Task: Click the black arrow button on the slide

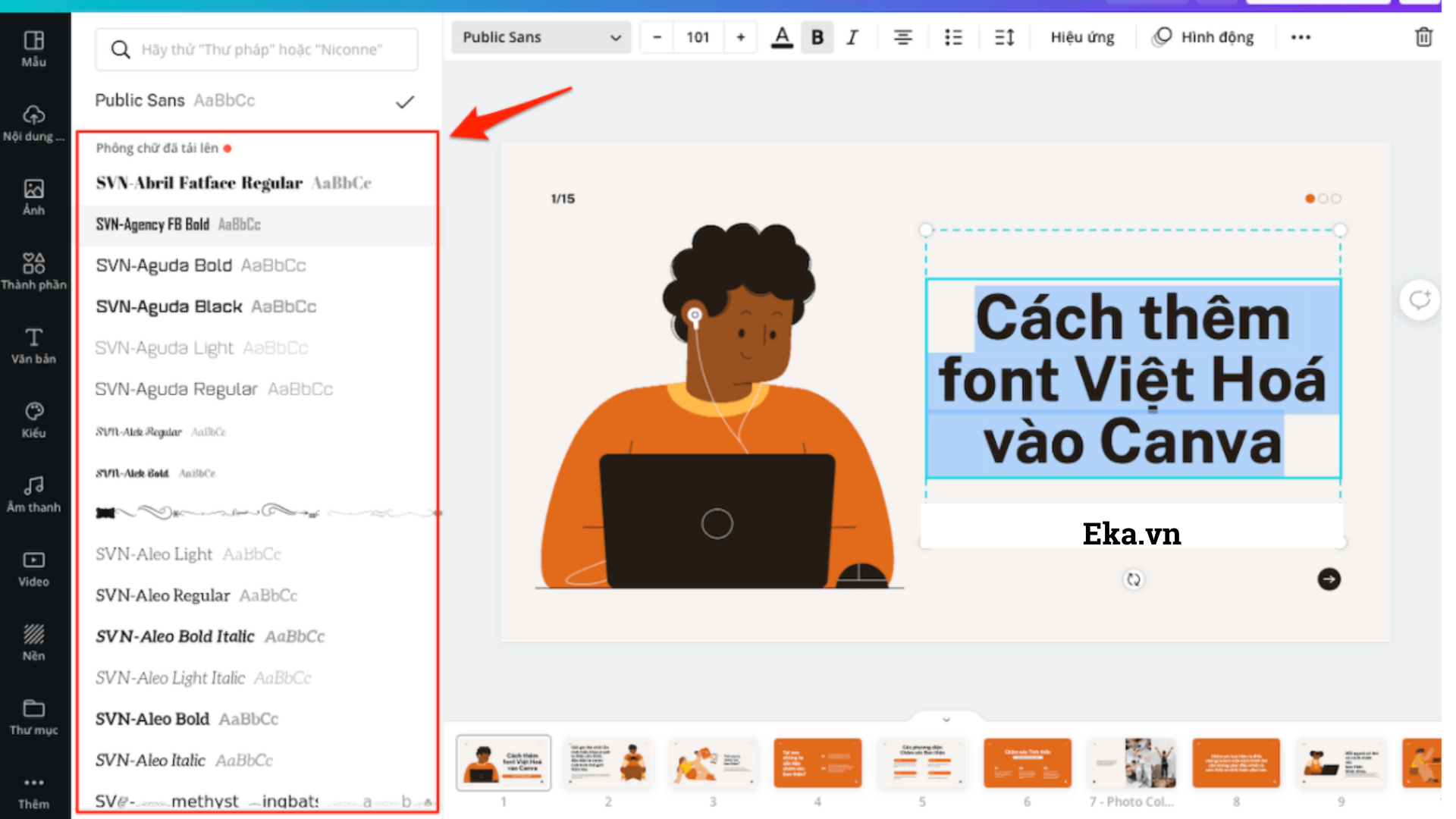Action: pos(1329,579)
